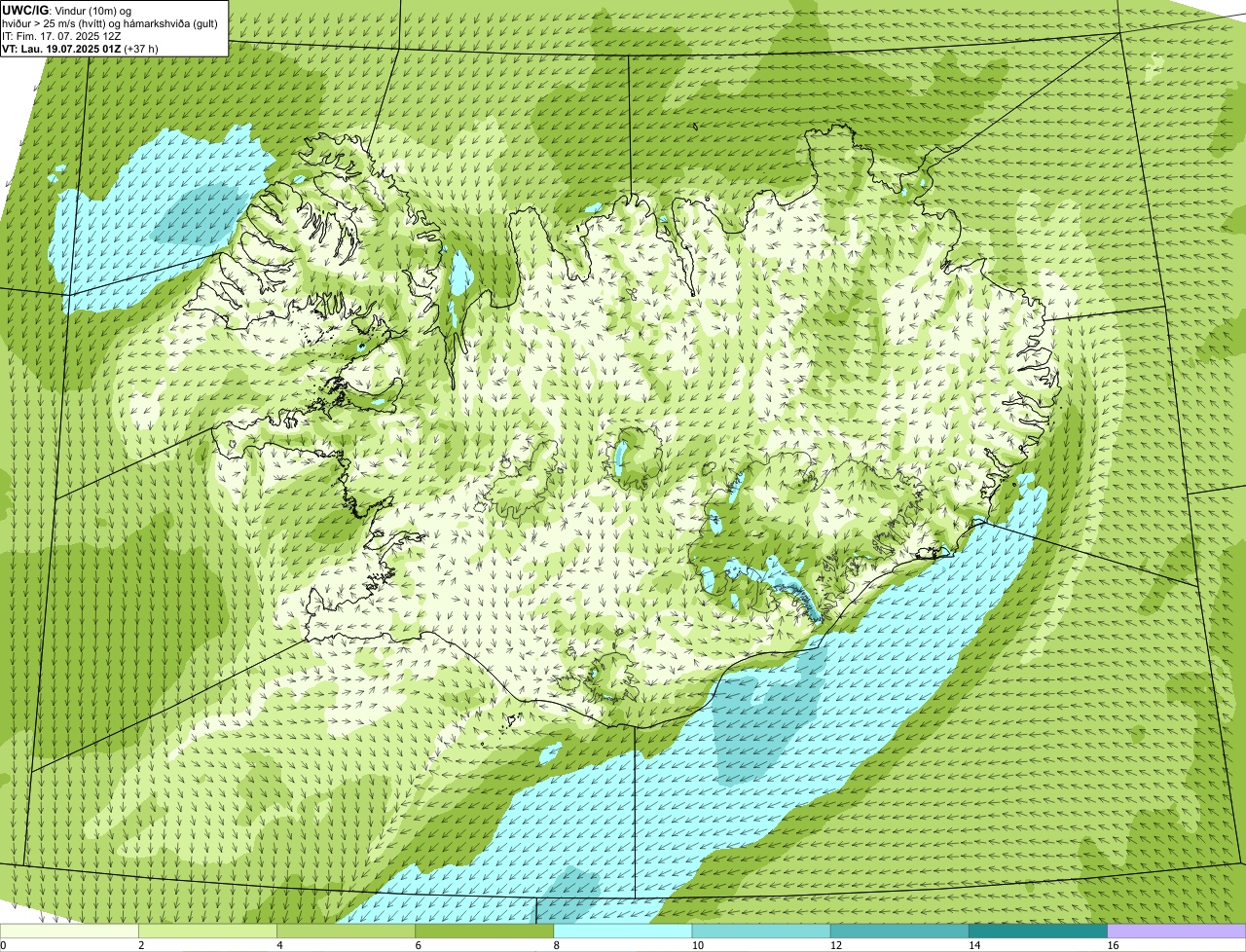1246x952 pixels.
Task: Click the legend tick label '12'
Action: 835,945
